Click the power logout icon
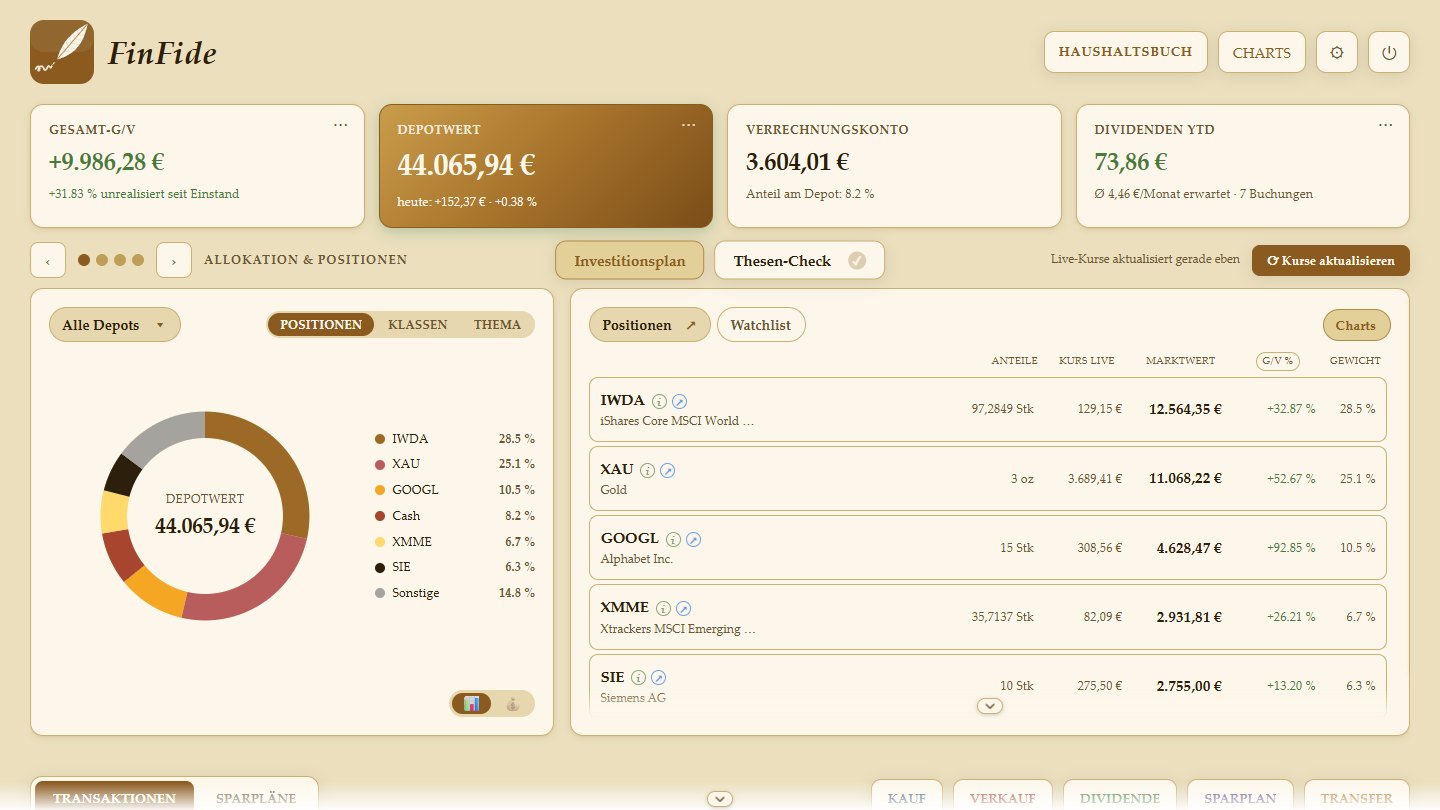The width and height of the screenshot is (1440, 810). pyautogui.click(x=1389, y=52)
